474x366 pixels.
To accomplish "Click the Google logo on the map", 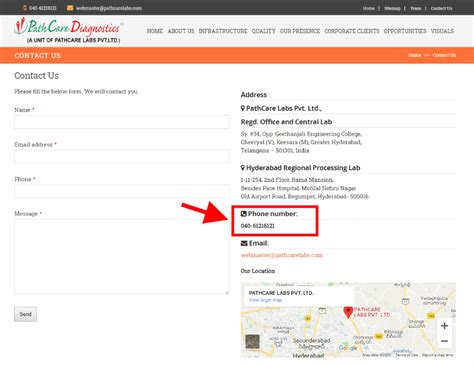I will click(348, 347).
